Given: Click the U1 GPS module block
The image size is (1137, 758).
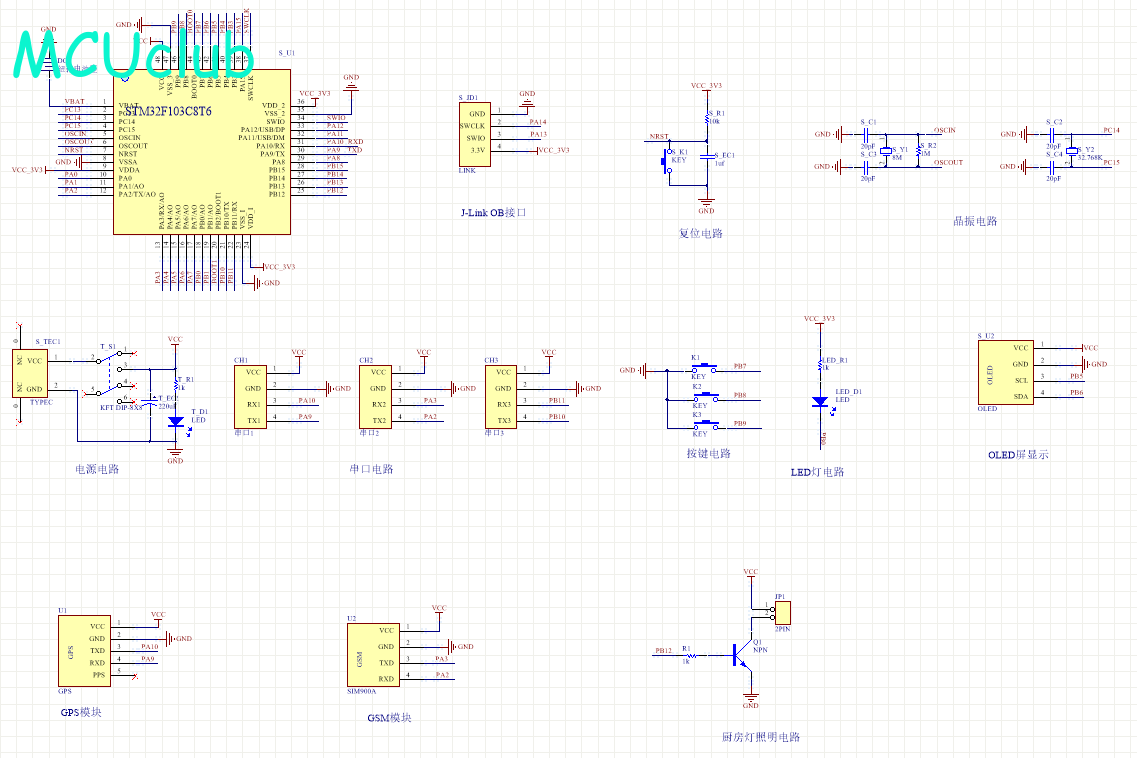Looking at the screenshot, I should [x=83, y=651].
